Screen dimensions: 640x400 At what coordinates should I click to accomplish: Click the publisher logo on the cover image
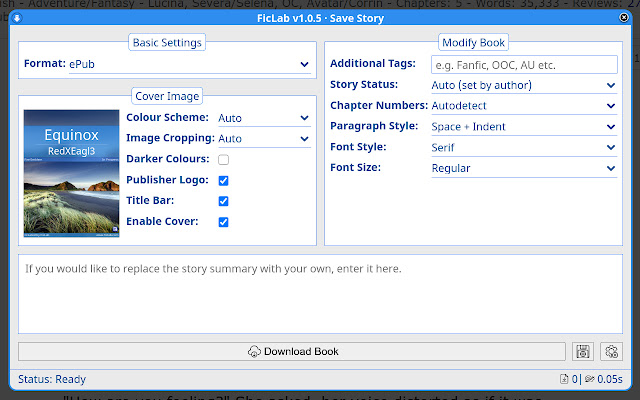click(x=115, y=231)
